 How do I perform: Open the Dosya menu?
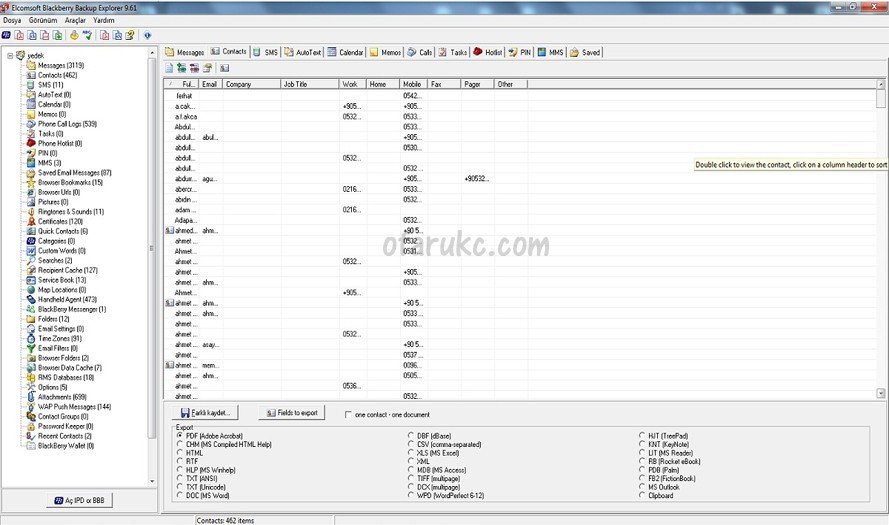click(x=12, y=20)
